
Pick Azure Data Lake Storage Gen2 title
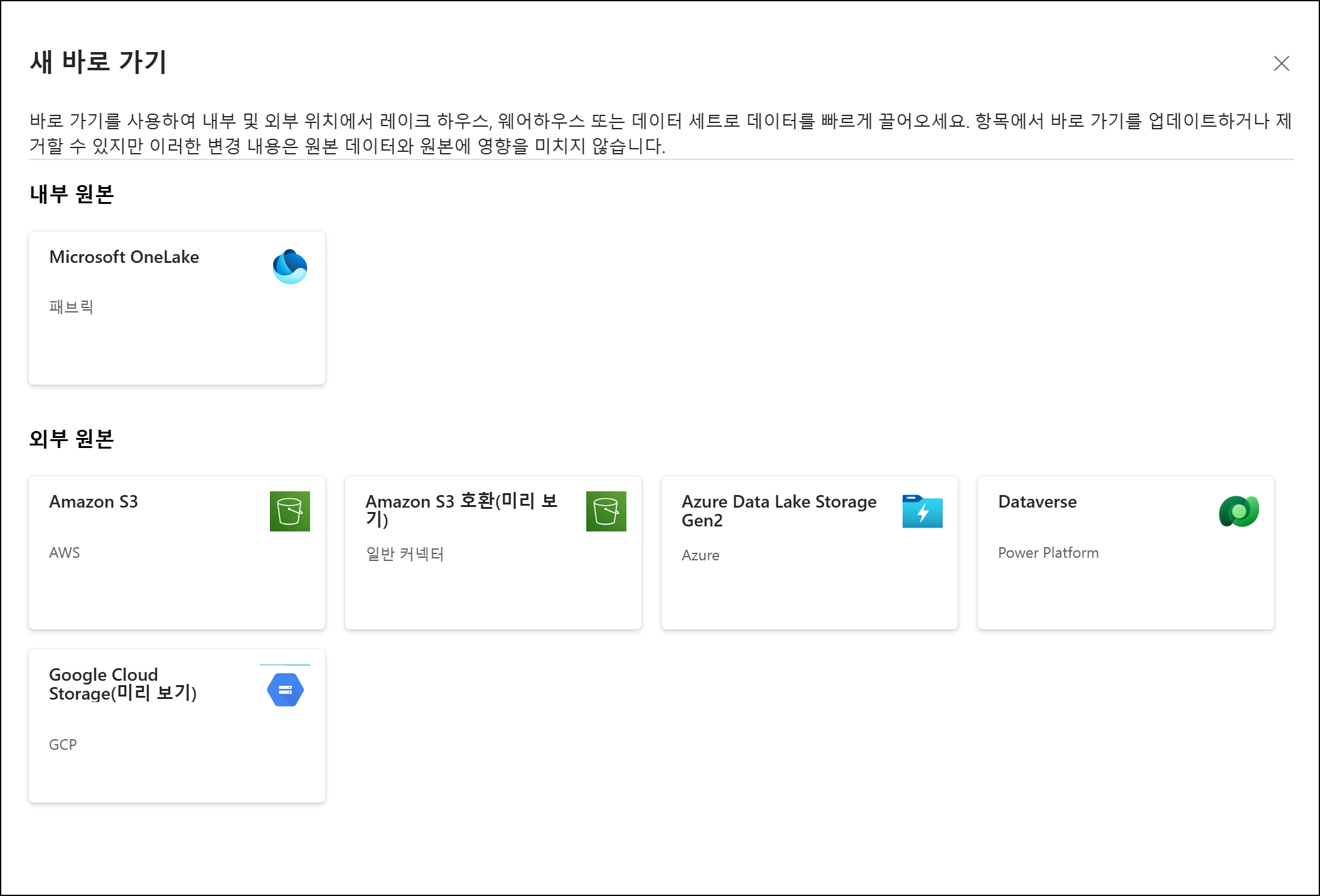click(x=778, y=511)
